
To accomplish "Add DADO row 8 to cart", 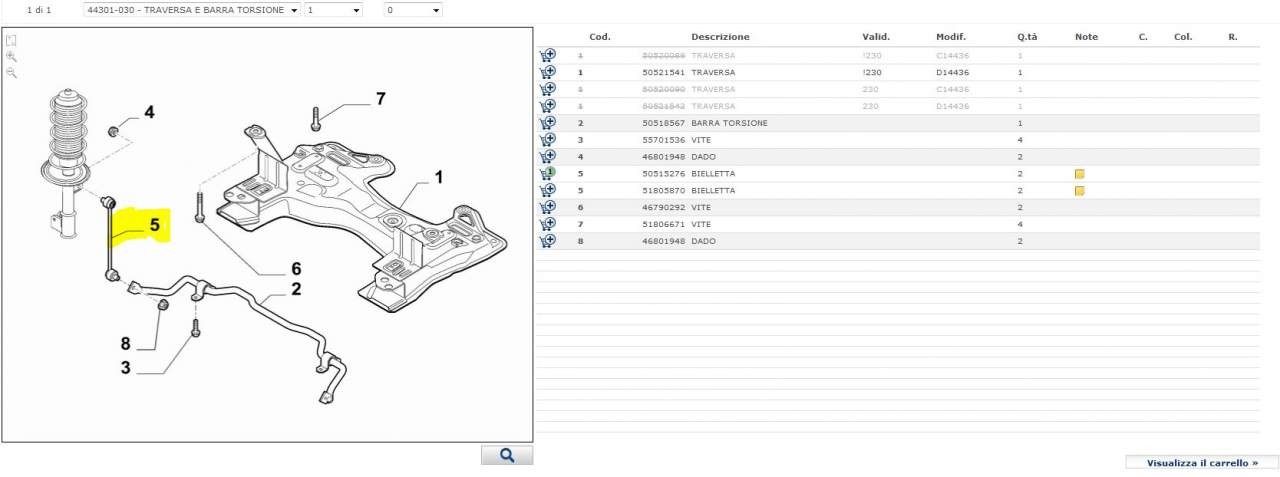I will pos(547,241).
